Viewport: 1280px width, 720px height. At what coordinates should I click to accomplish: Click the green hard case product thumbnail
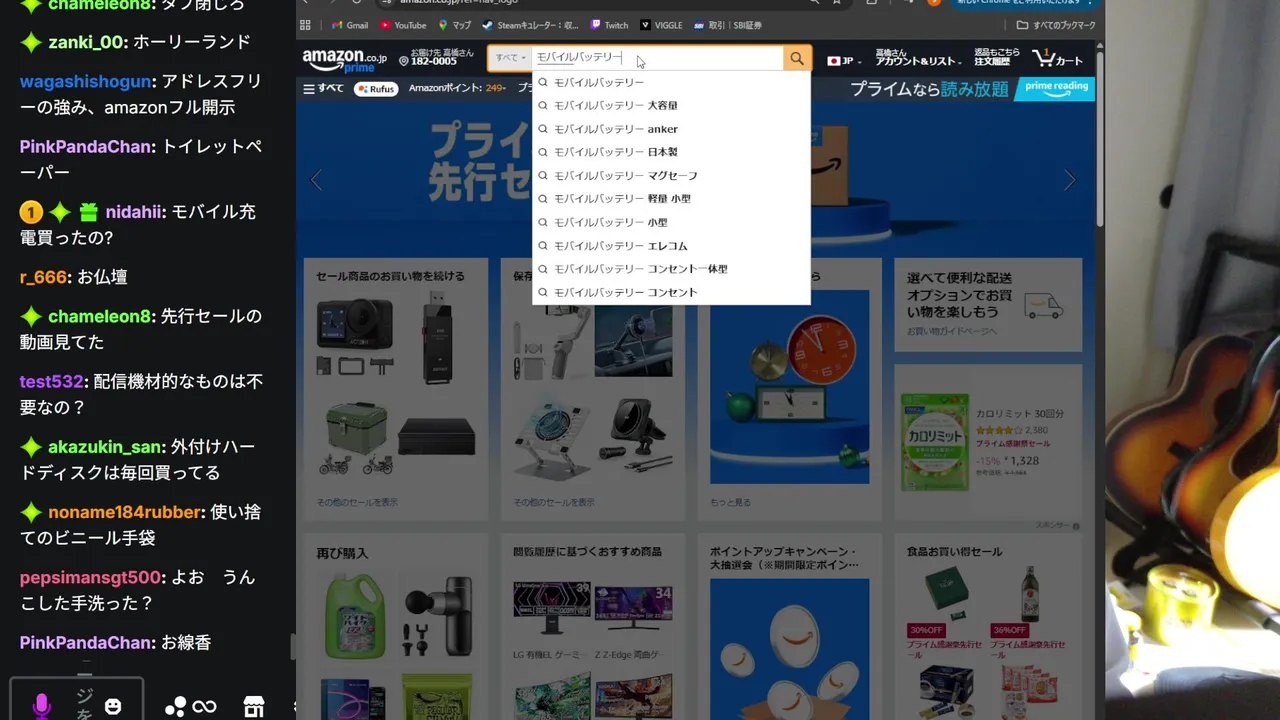point(356,437)
